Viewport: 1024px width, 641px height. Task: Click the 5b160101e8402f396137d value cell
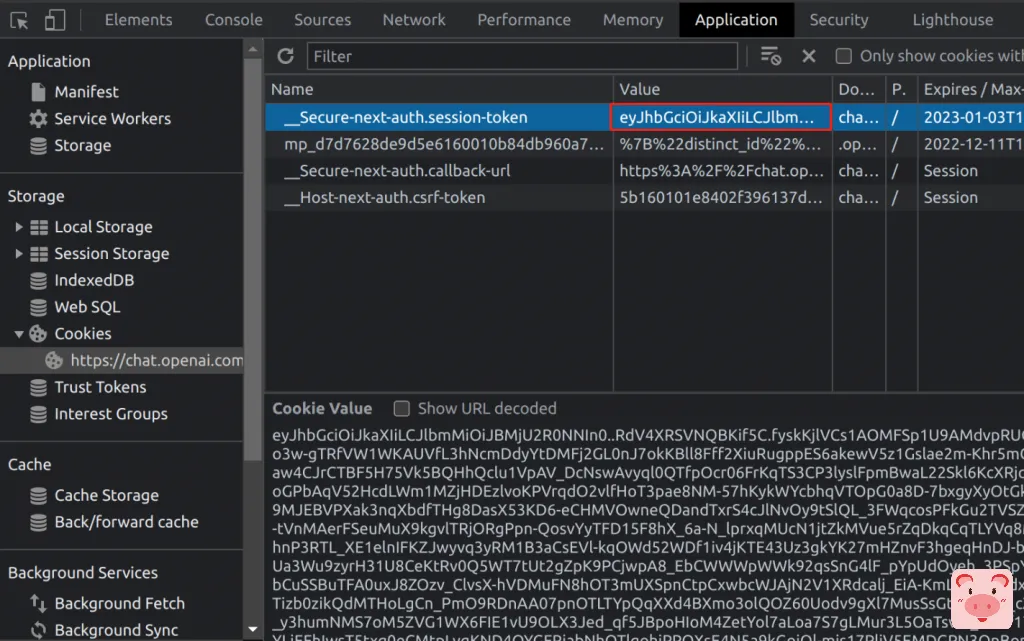723,198
